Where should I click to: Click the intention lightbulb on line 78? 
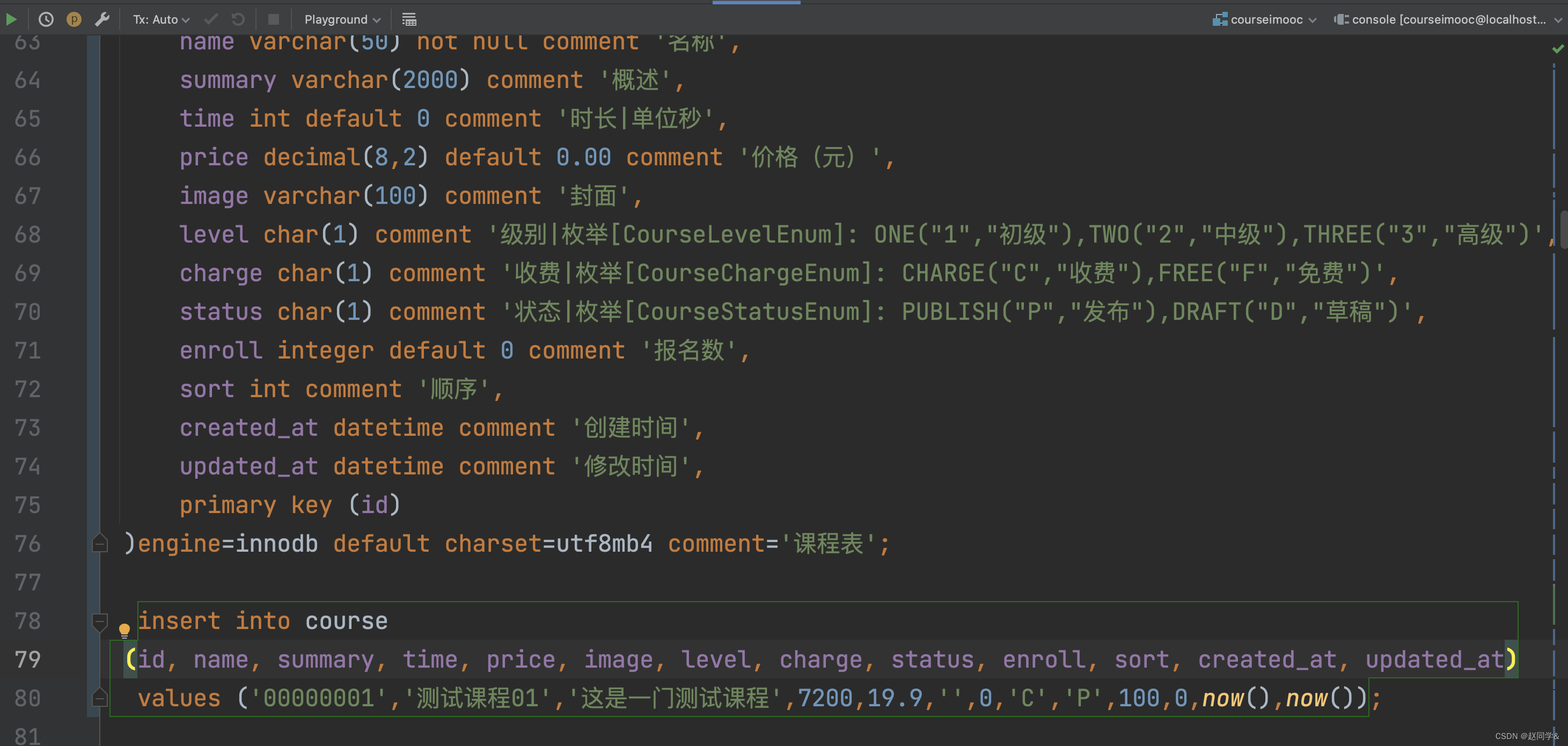point(124,629)
